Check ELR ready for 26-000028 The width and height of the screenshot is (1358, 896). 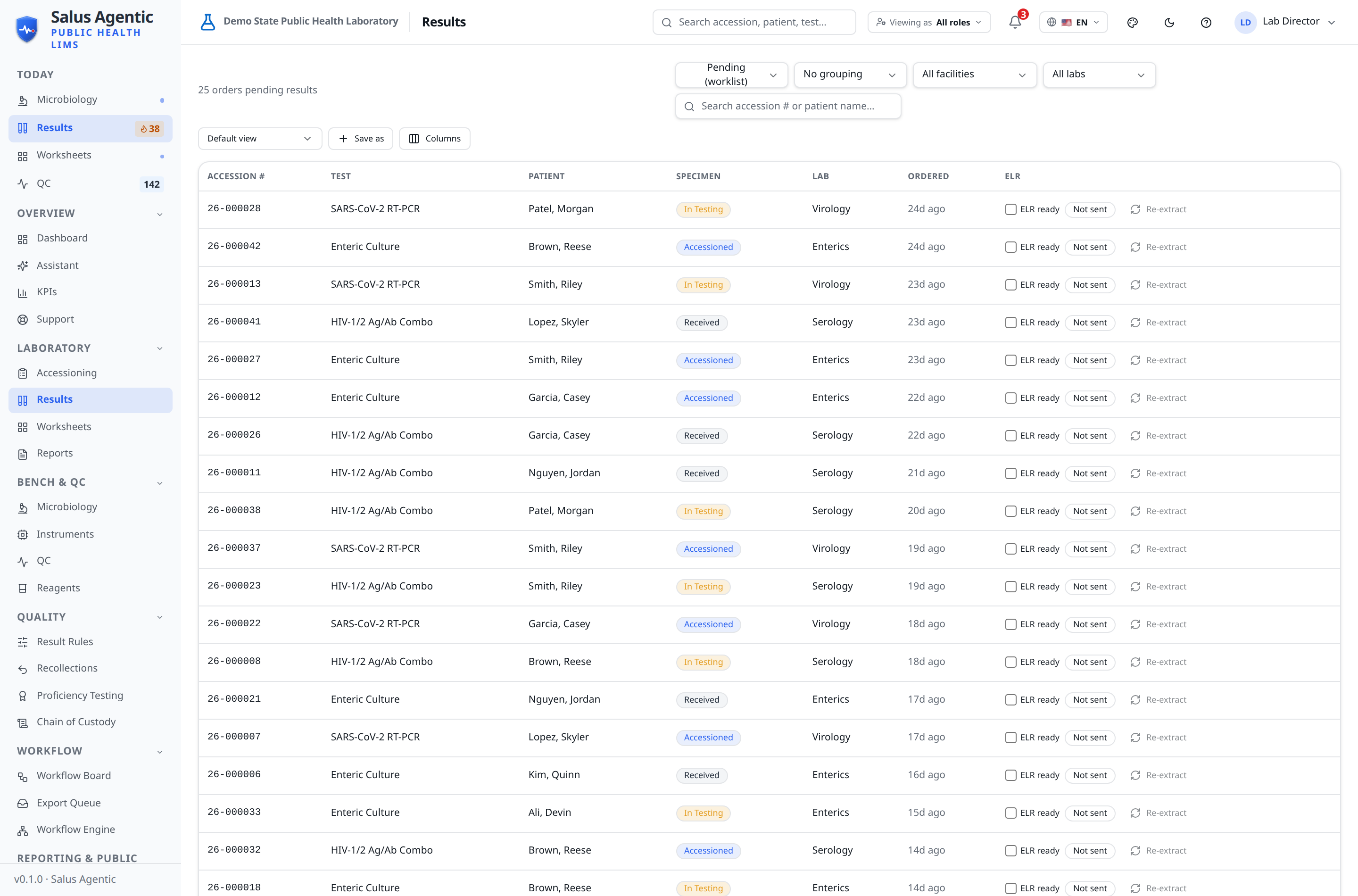[x=1010, y=209]
